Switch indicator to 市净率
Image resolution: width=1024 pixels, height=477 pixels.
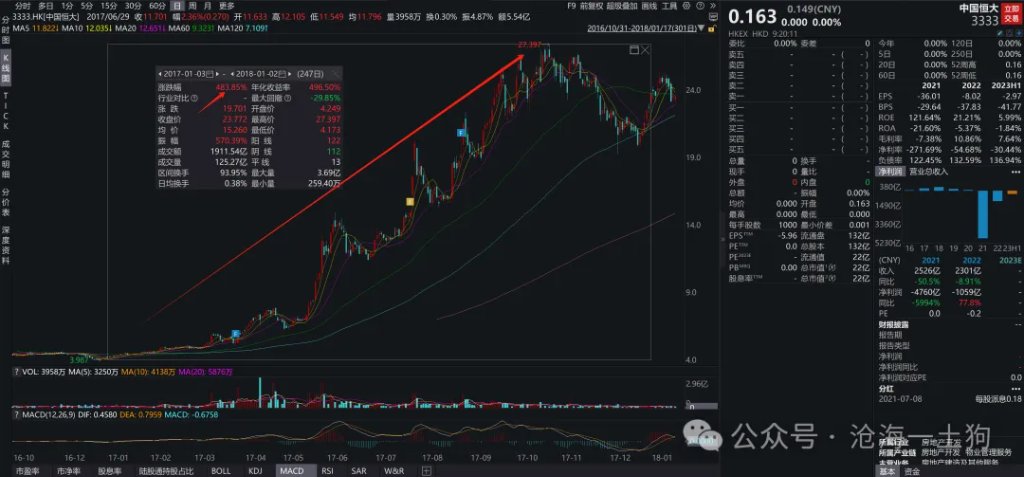(67, 470)
